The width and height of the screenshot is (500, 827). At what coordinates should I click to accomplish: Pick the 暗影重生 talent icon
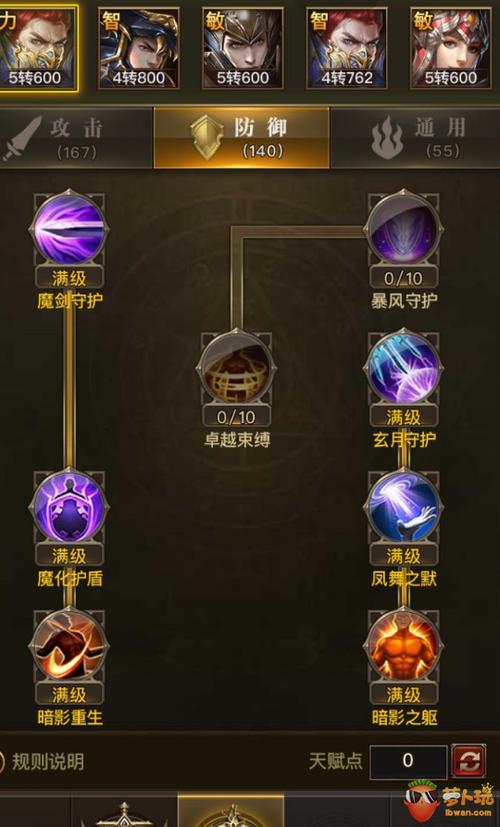click(x=69, y=645)
